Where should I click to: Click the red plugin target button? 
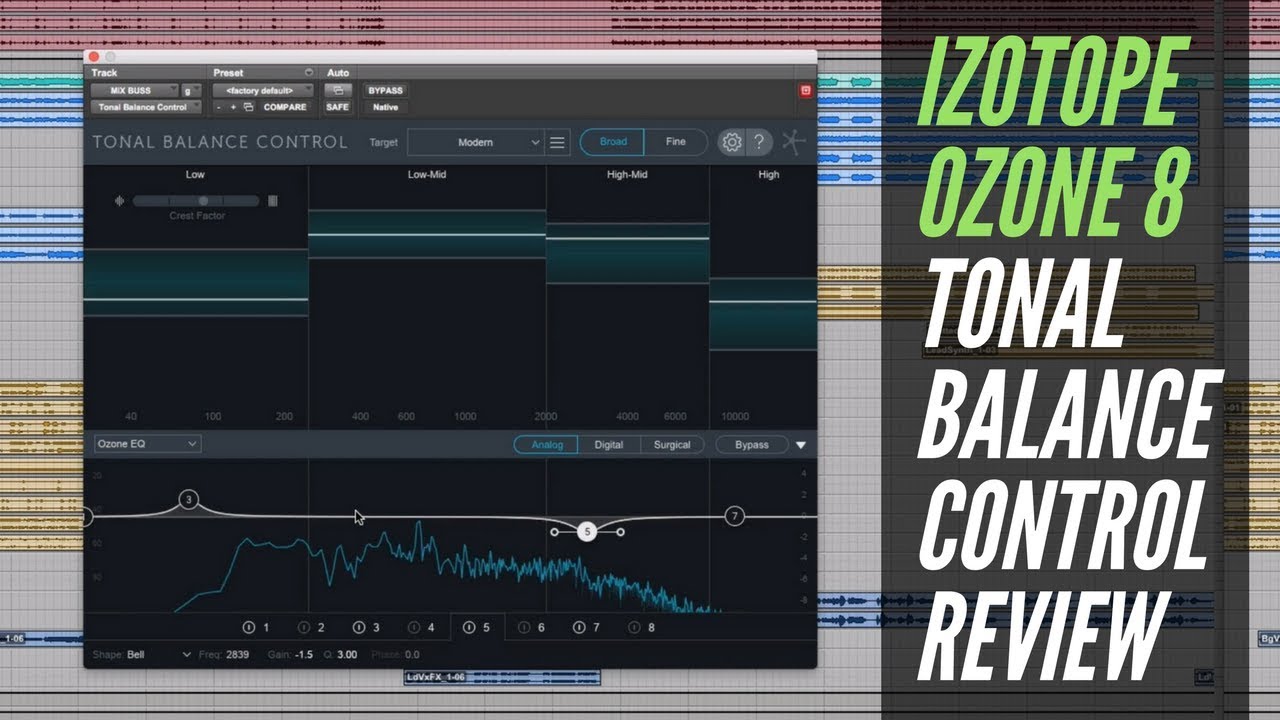pos(806,90)
